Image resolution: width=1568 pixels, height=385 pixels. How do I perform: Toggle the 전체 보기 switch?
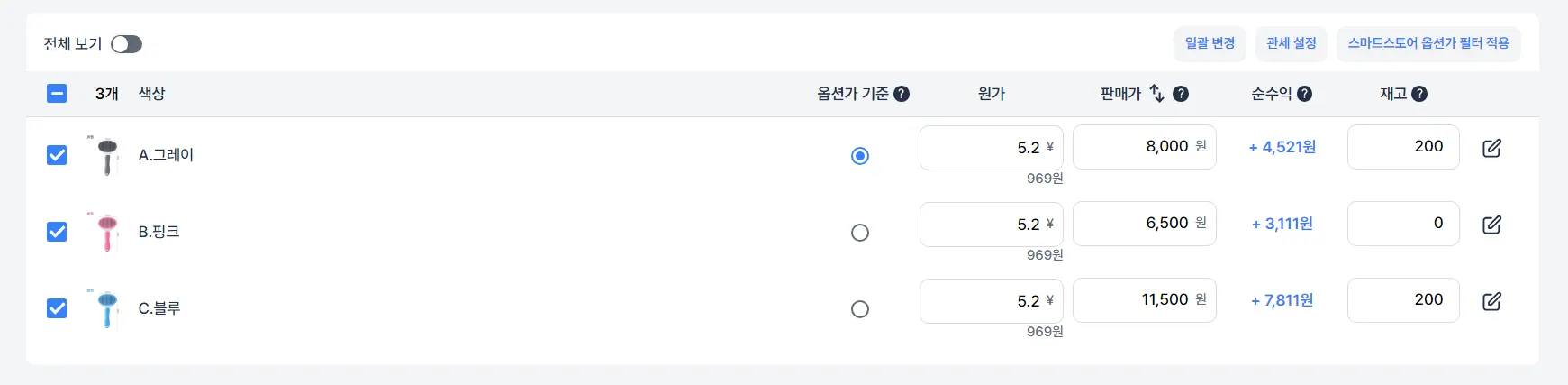(x=126, y=44)
